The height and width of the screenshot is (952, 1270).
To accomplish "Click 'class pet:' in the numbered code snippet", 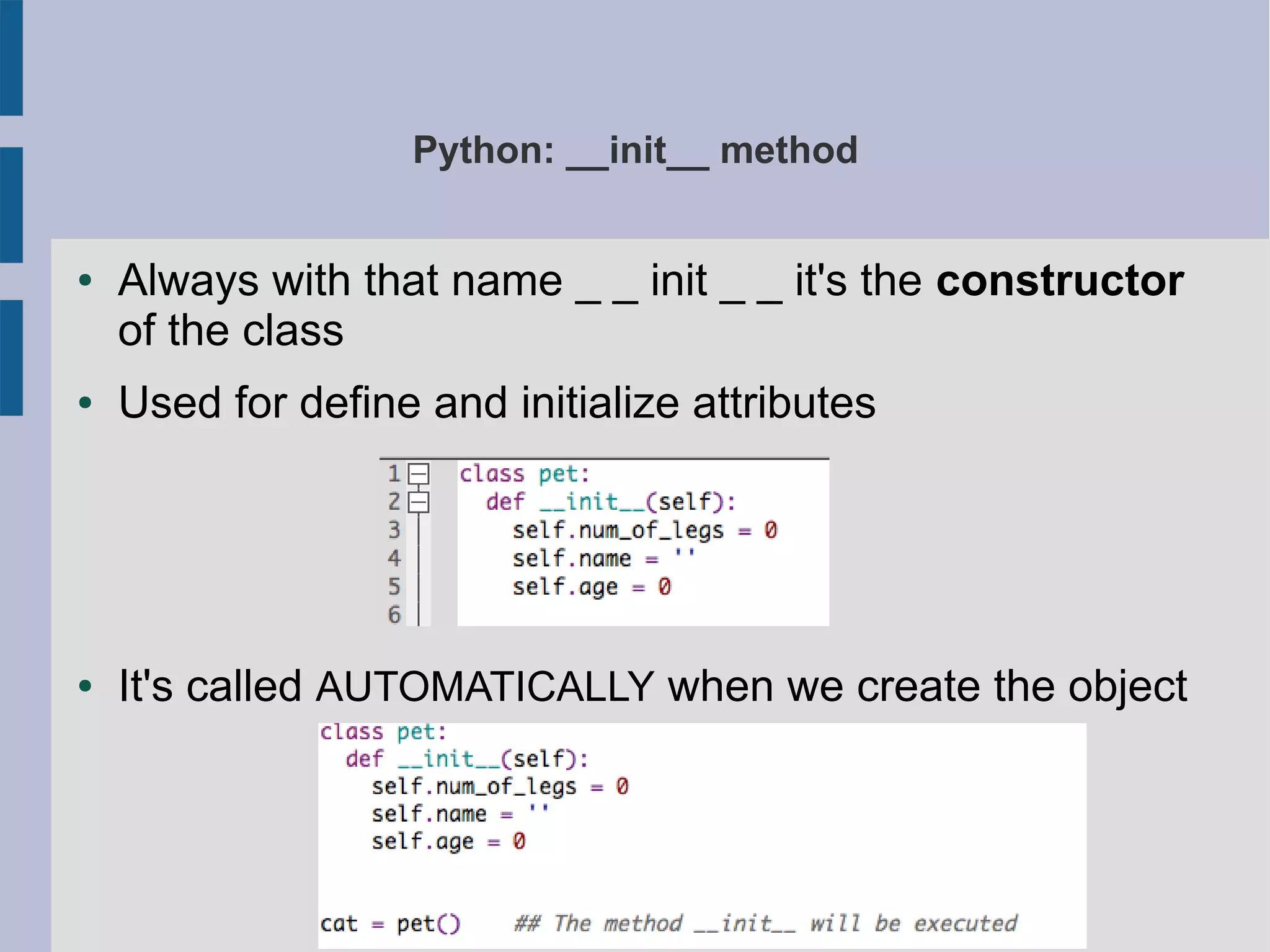I will point(525,474).
